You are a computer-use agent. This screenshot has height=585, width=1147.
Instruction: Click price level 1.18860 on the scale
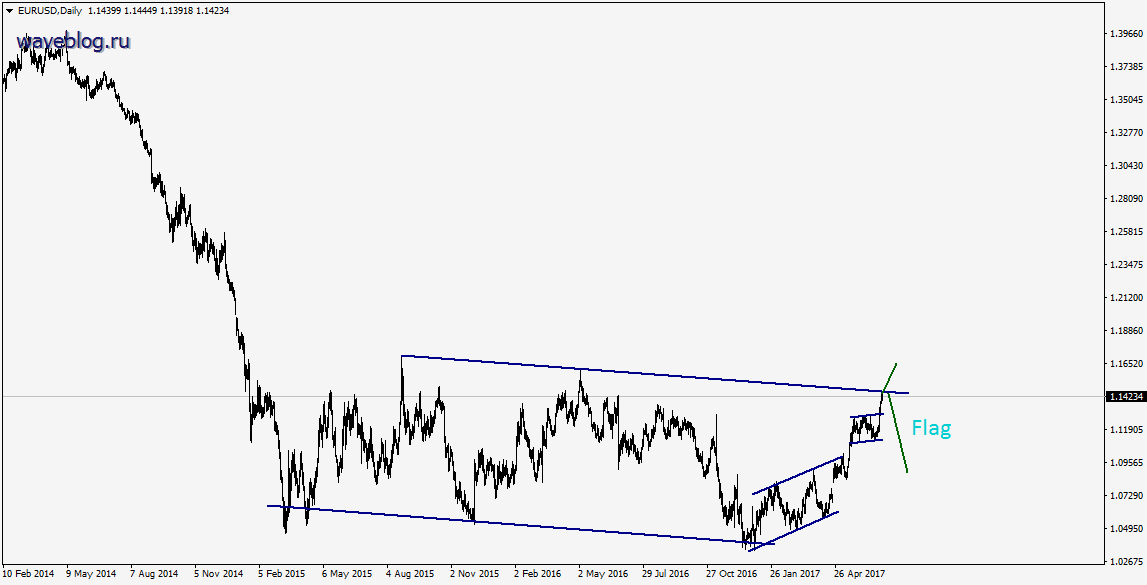coord(1125,331)
